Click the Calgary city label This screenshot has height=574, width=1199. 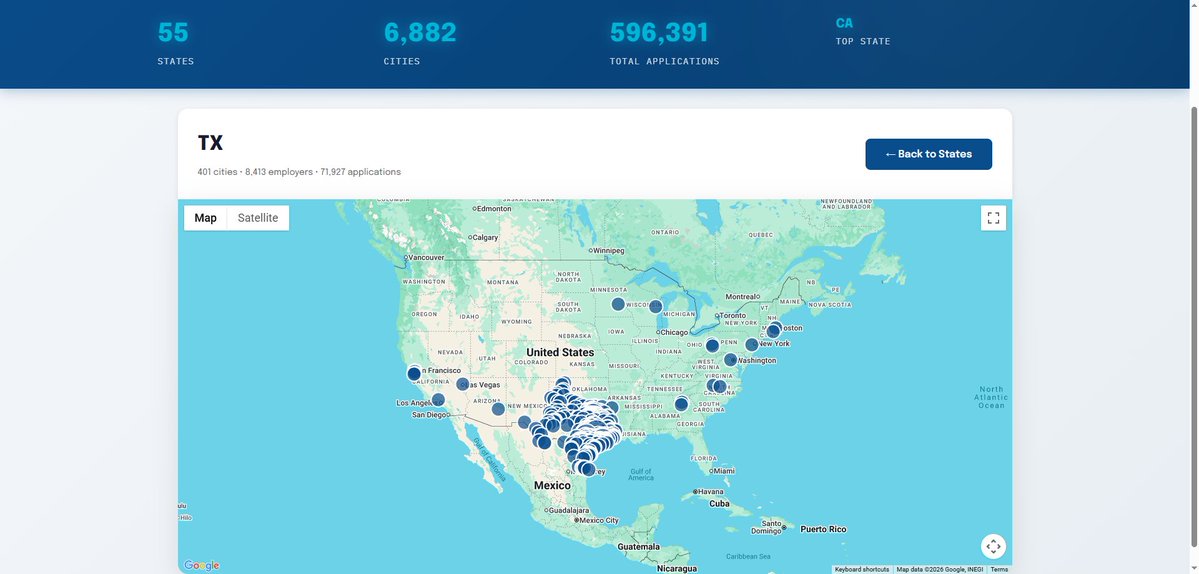(x=485, y=238)
